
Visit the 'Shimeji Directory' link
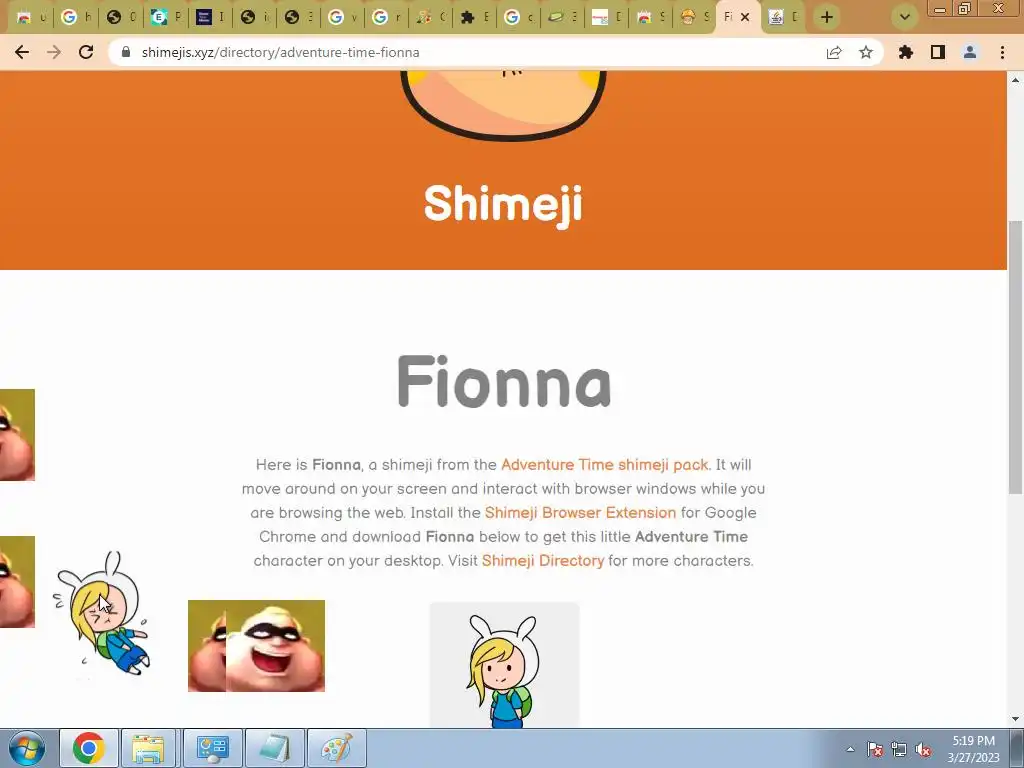tap(543, 561)
